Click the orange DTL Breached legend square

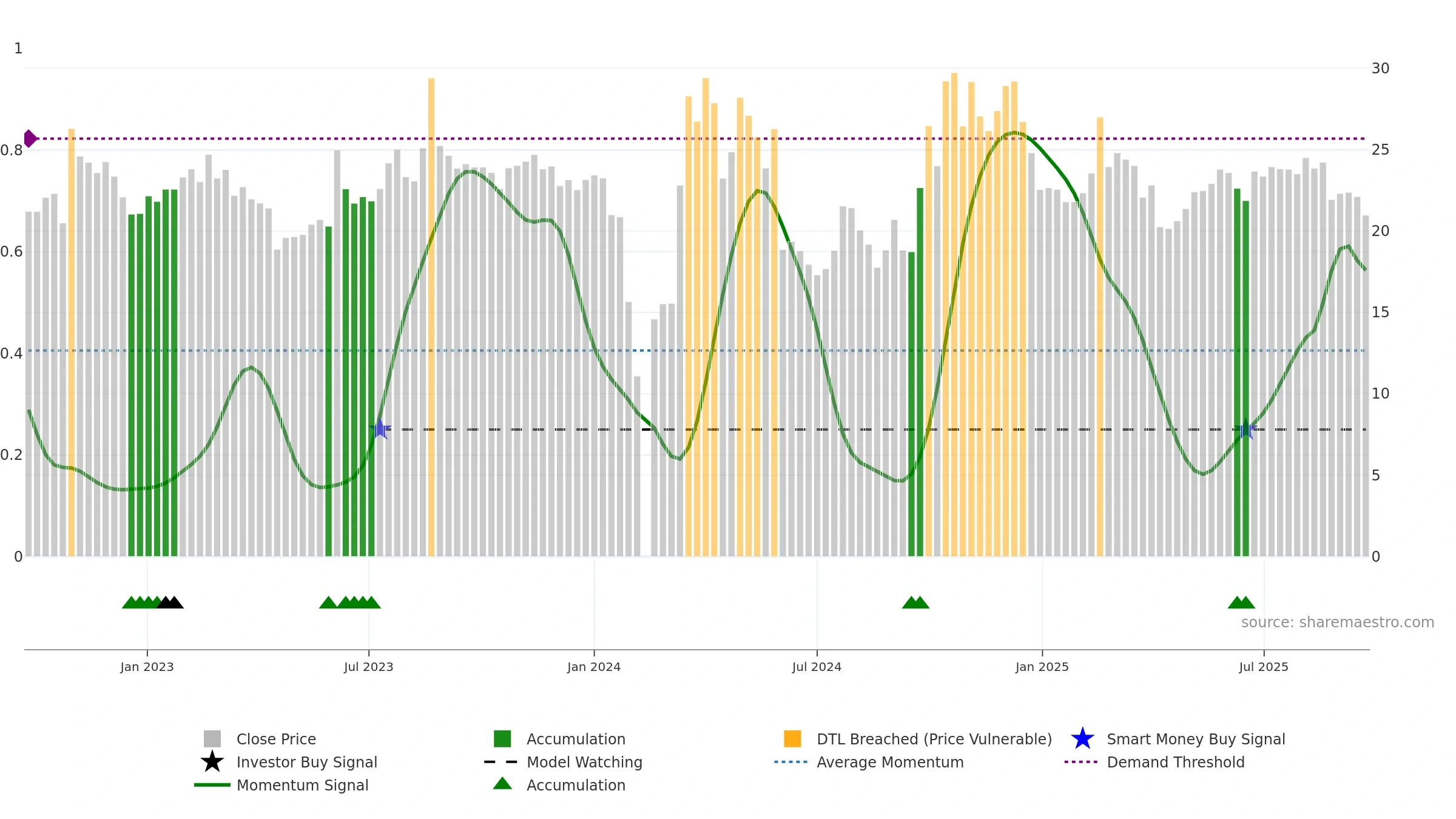coord(792,739)
